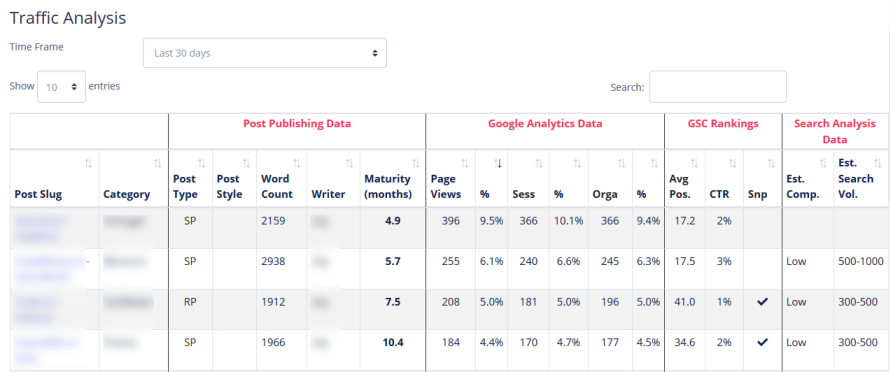This screenshot has height=372, width=890.
Task: Click the GSC Rankings group header
Action: [x=723, y=123]
